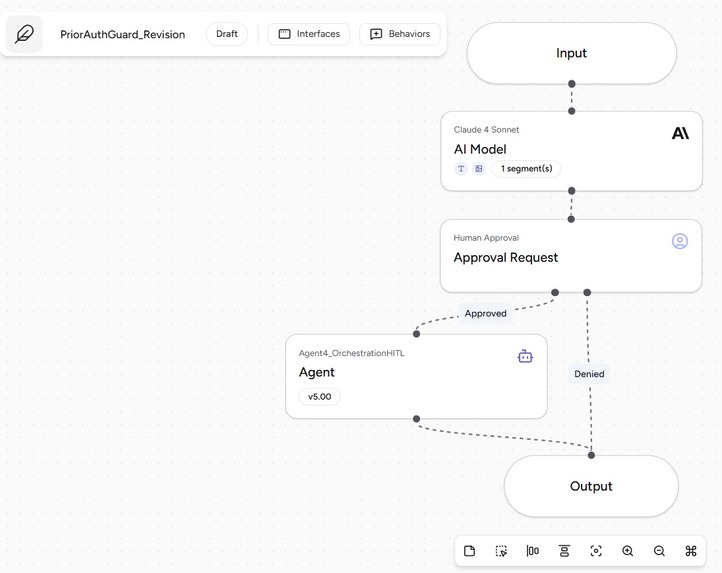Click the Approved edge label
The width and height of the screenshot is (722, 573).
coord(485,314)
